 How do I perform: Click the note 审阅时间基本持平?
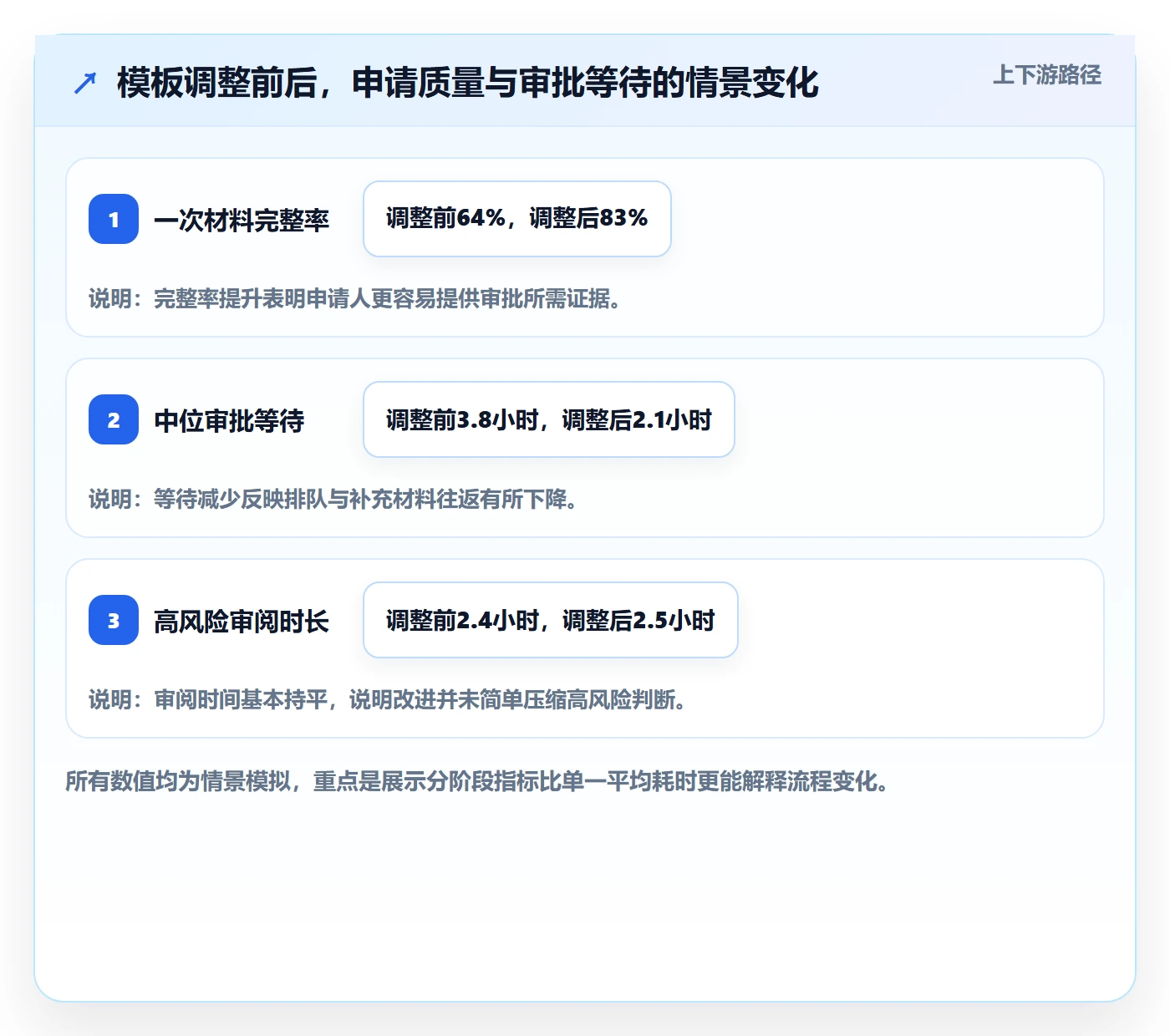[x=389, y=700]
